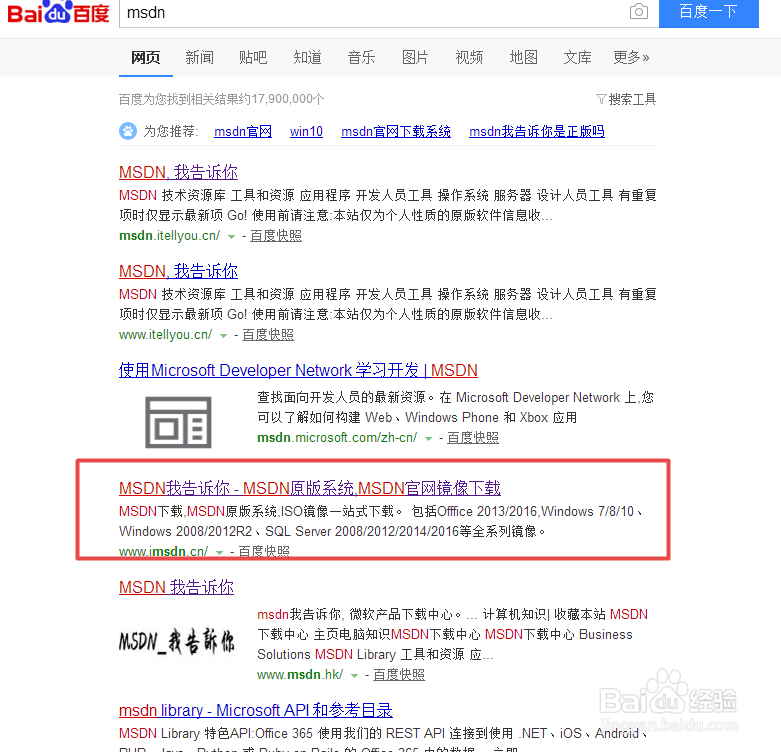This screenshot has height=752, width=781.
Task: Click the www.itellyou.cn/ green URL
Action: tap(165, 335)
